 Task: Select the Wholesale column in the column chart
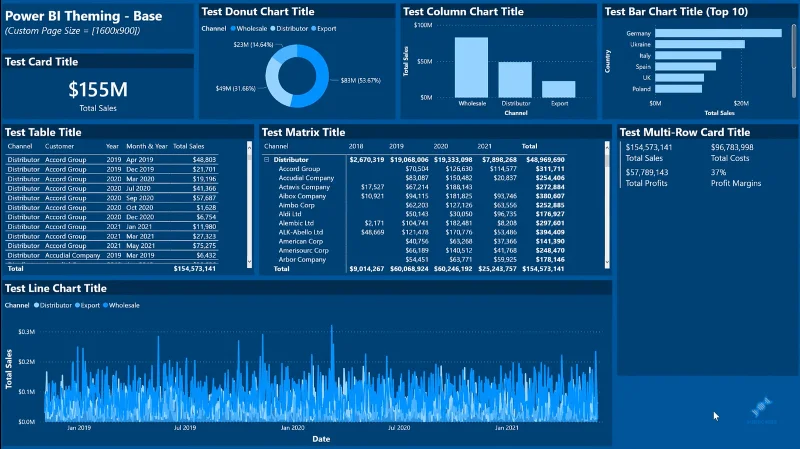click(471, 67)
